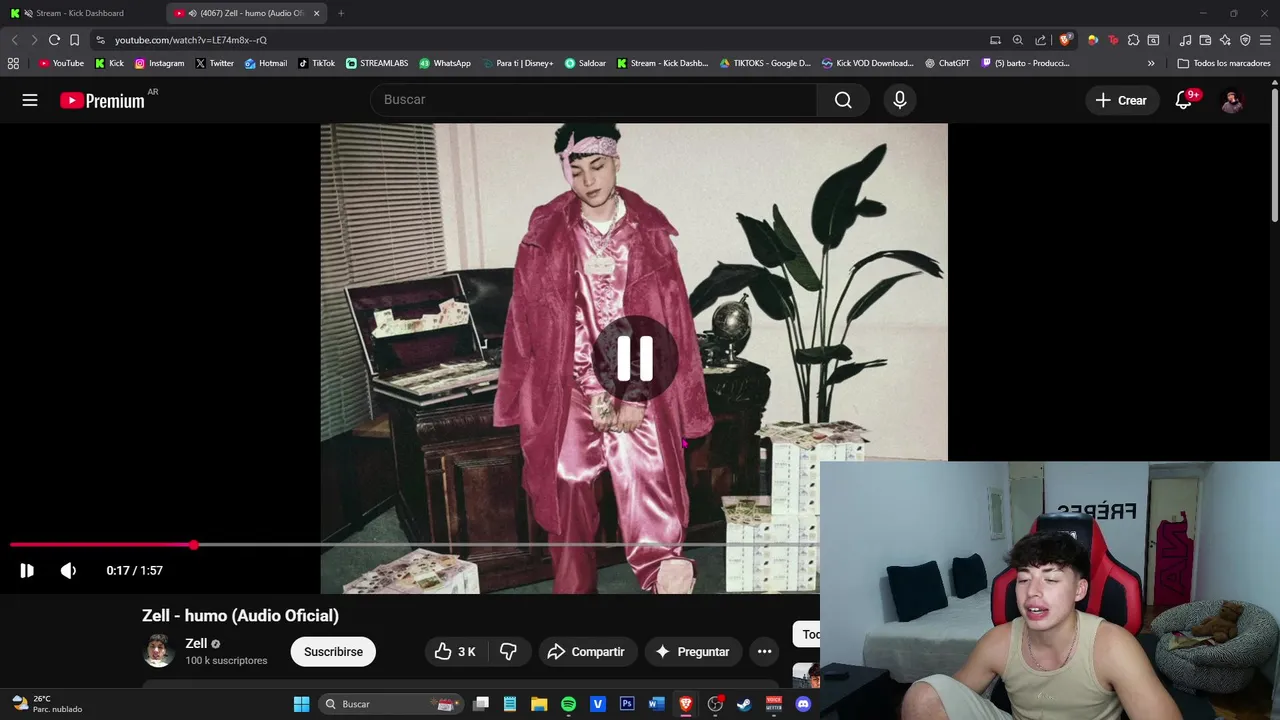
Task: Open OBS Studio from the taskbar
Action: tap(715, 704)
